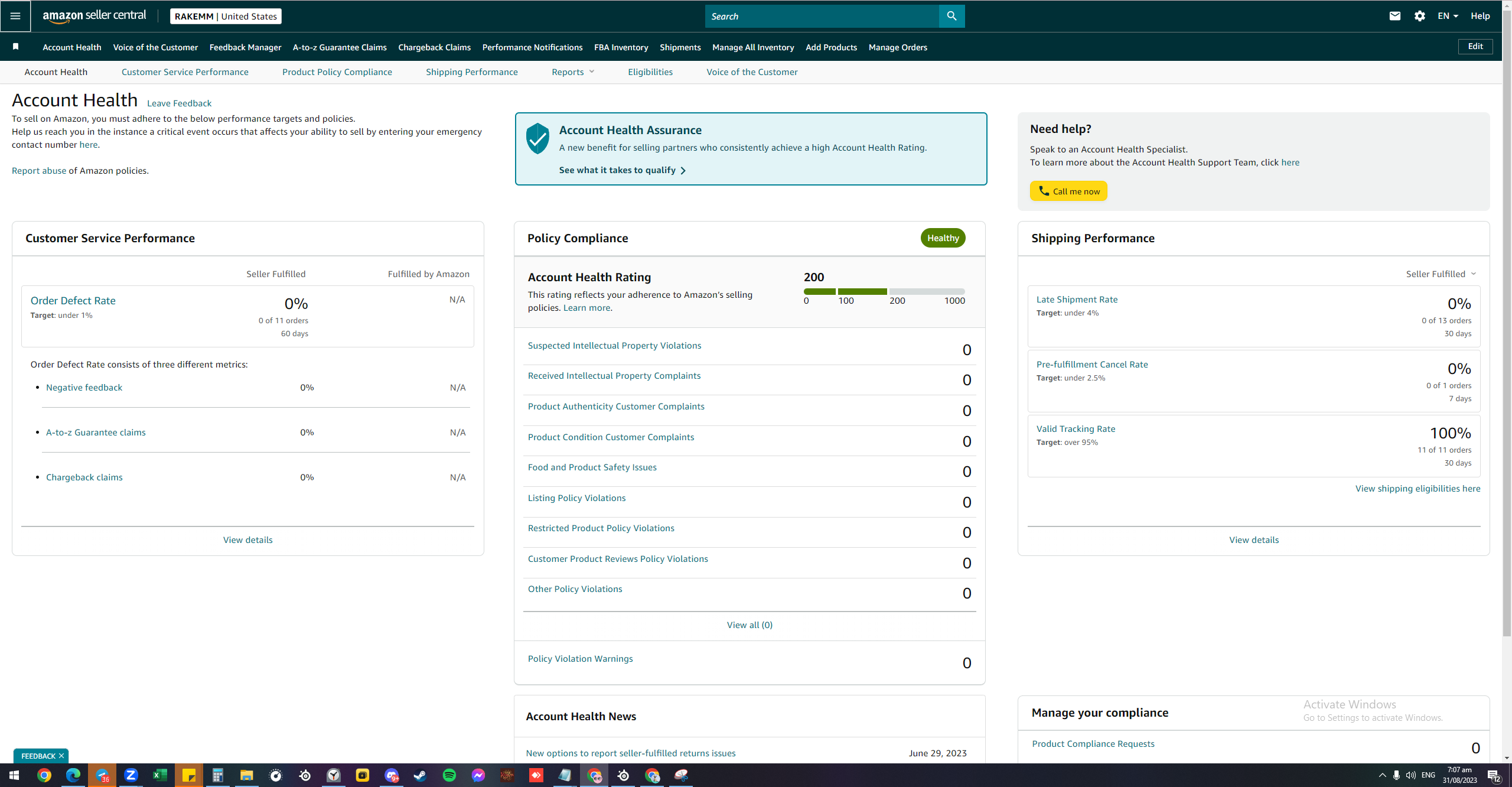Open Zalo from the taskbar
Image resolution: width=1512 pixels, height=787 pixels.
(131, 775)
